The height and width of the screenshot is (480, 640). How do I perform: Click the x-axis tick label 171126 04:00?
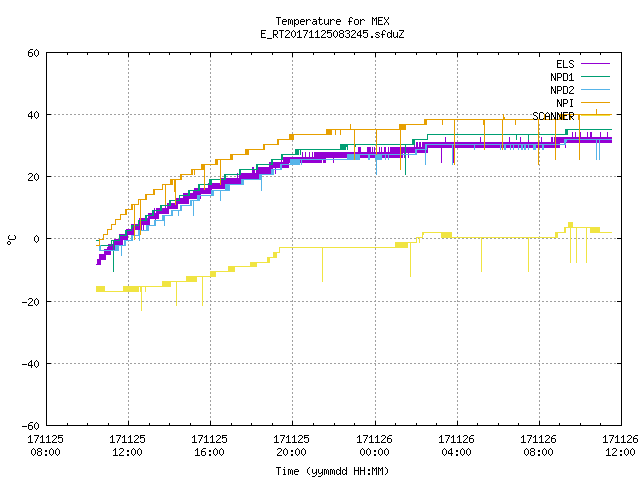(x=456, y=446)
